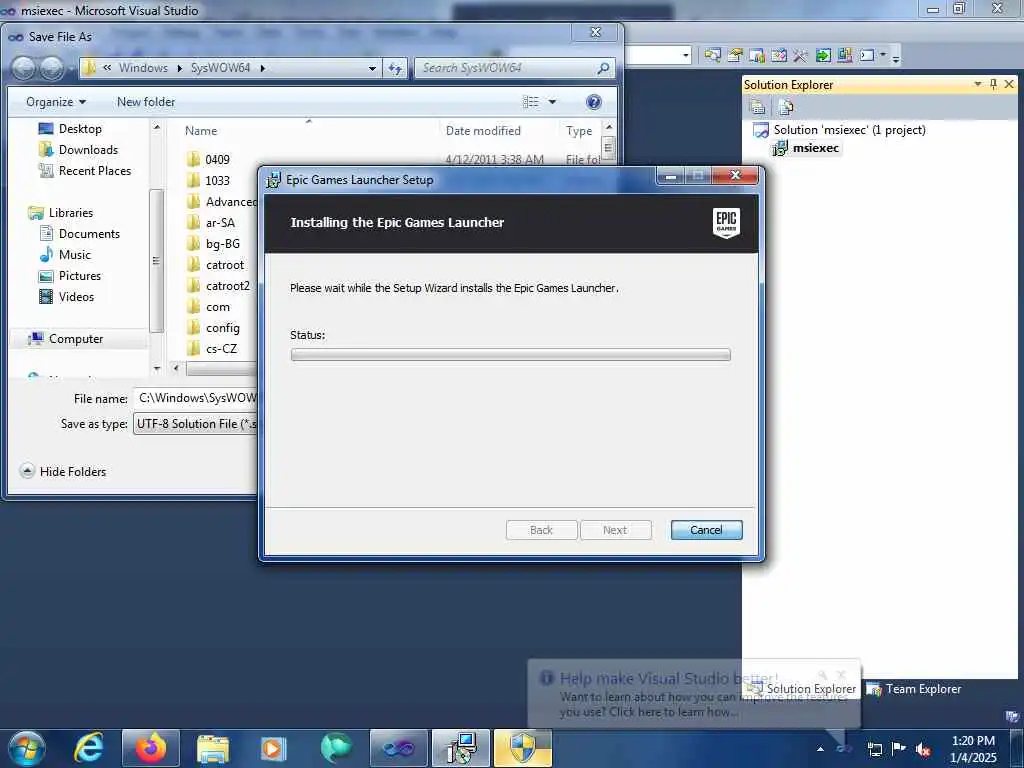The width and height of the screenshot is (1024, 768).
Task: Collapse the dialog with Hide Folders
Action: click(63, 471)
